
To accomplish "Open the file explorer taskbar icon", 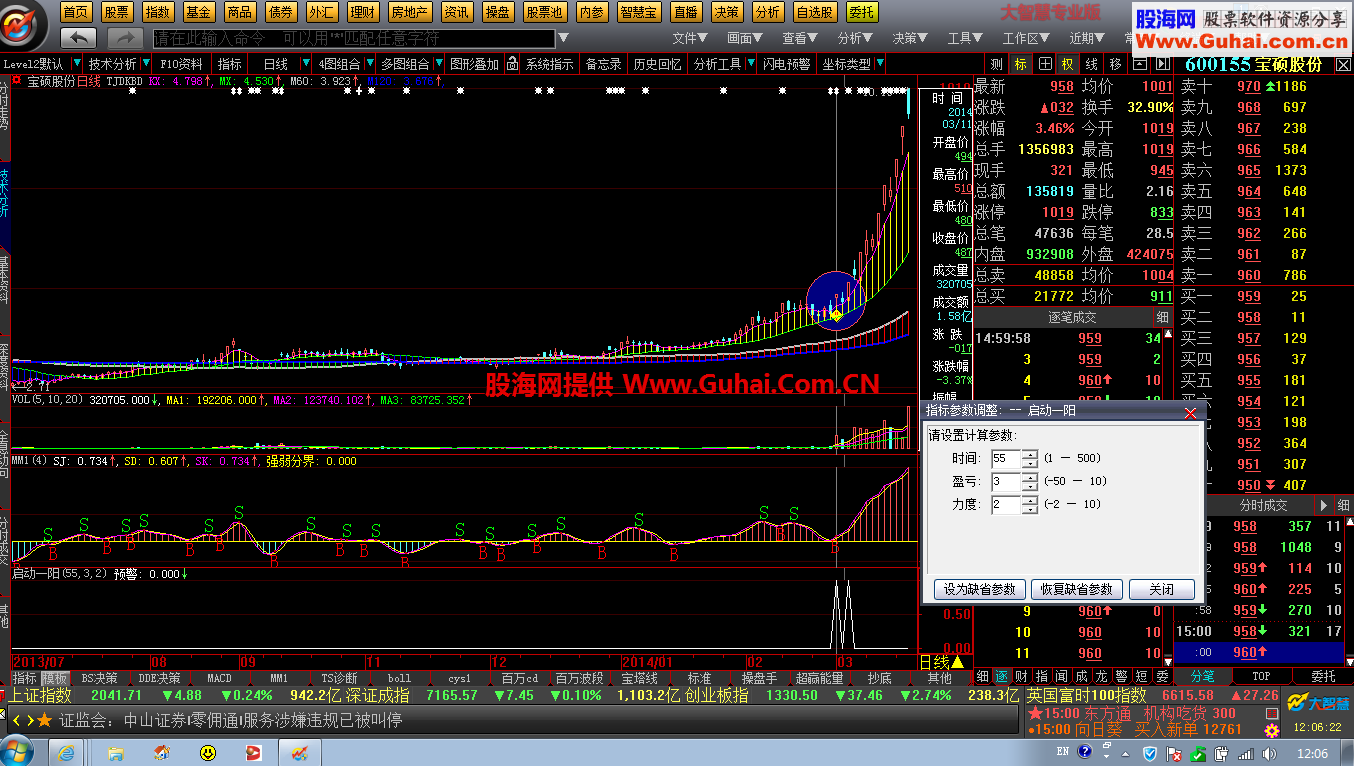I will [x=116, y=752].
